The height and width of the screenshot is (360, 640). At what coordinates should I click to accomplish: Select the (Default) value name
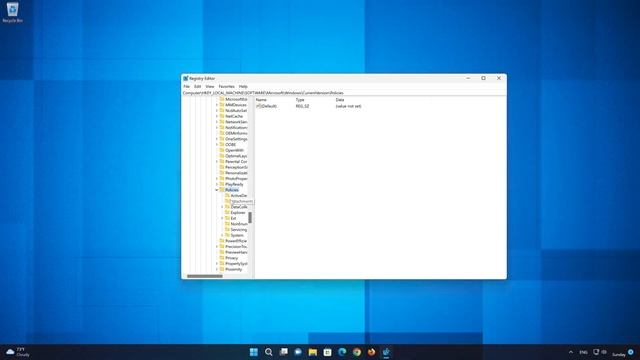click(x=269, y=106)
